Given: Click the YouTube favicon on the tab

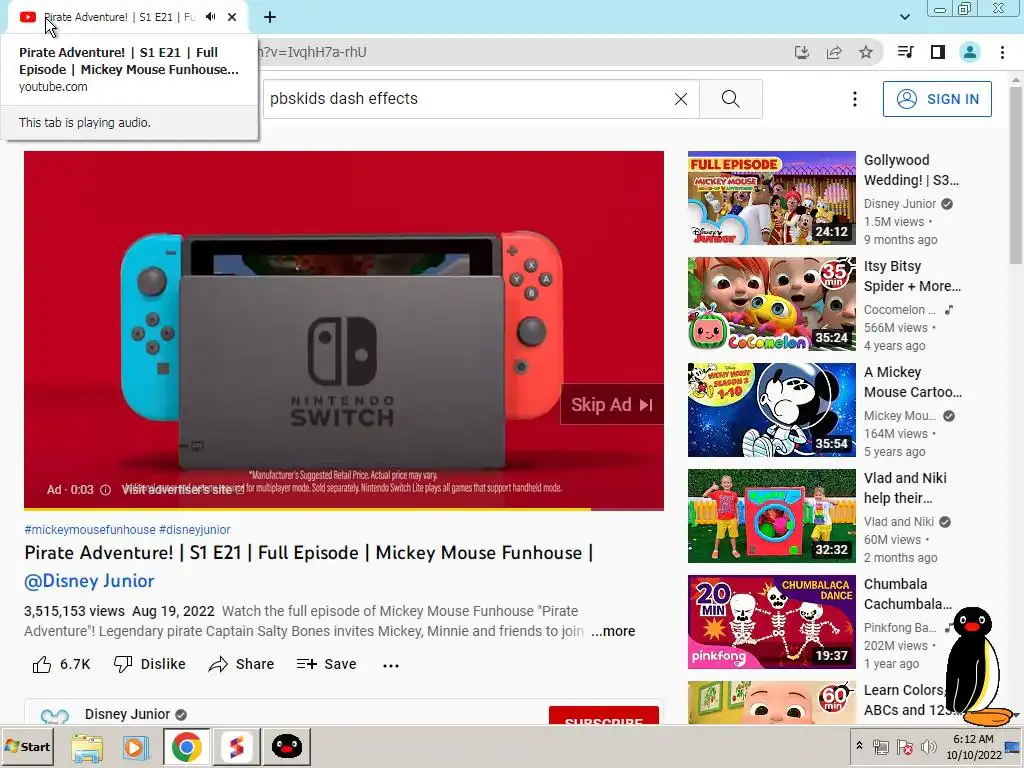Looking at the screenshot, I should pos(27,17).
